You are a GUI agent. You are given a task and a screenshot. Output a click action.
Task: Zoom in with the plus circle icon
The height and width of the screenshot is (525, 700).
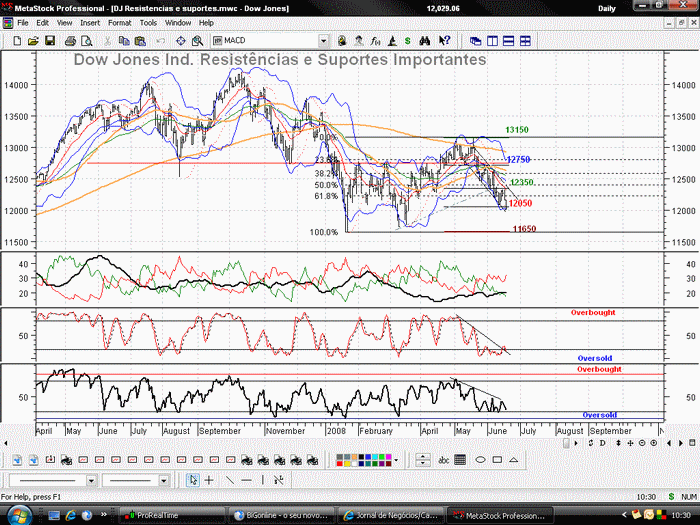654,443
